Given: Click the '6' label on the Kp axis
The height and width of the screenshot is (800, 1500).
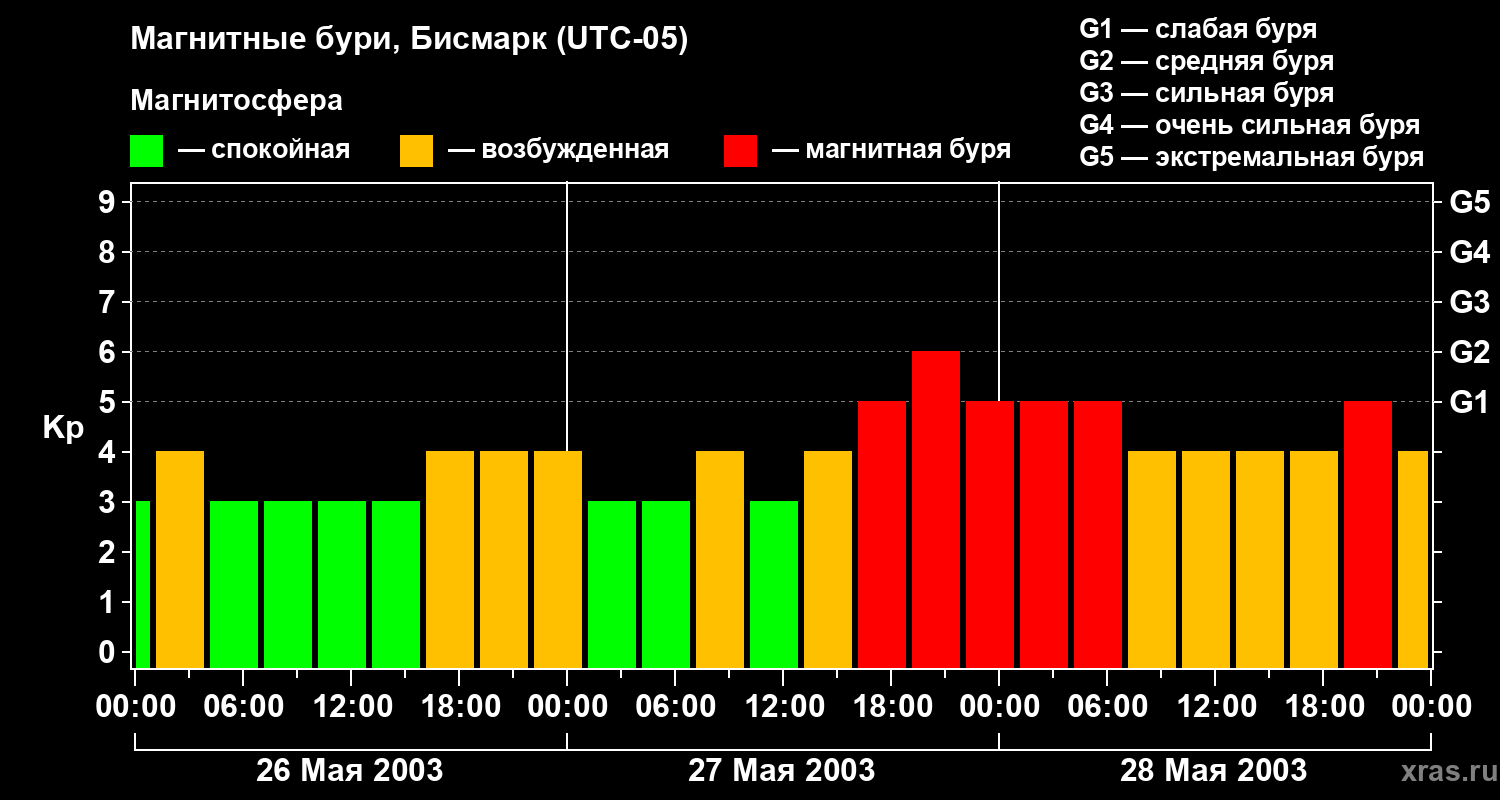Looking at the screenshot, I should [108, 353].
